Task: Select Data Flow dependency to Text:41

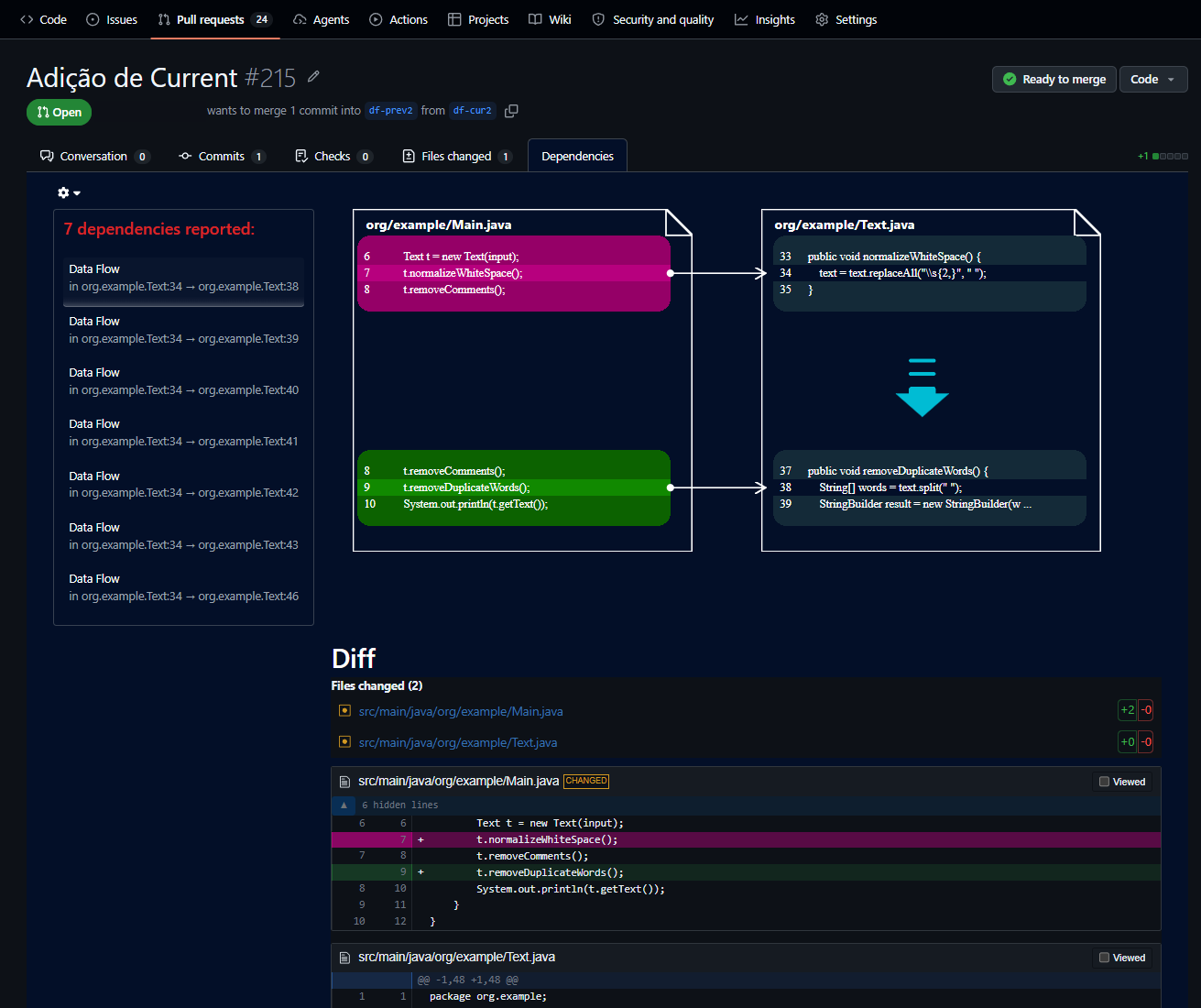Action: (x=183, y=433)
